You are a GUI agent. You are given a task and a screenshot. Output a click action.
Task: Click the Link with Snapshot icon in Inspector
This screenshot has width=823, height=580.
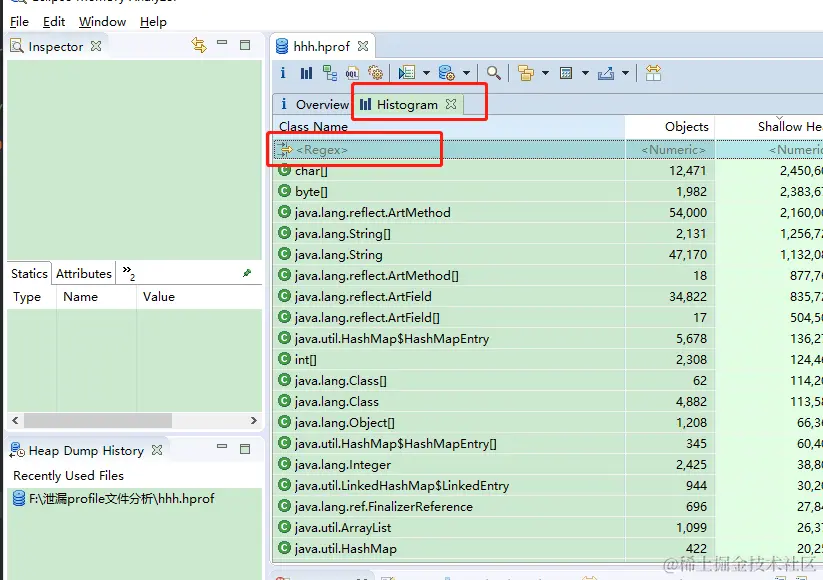pos(199,45)
